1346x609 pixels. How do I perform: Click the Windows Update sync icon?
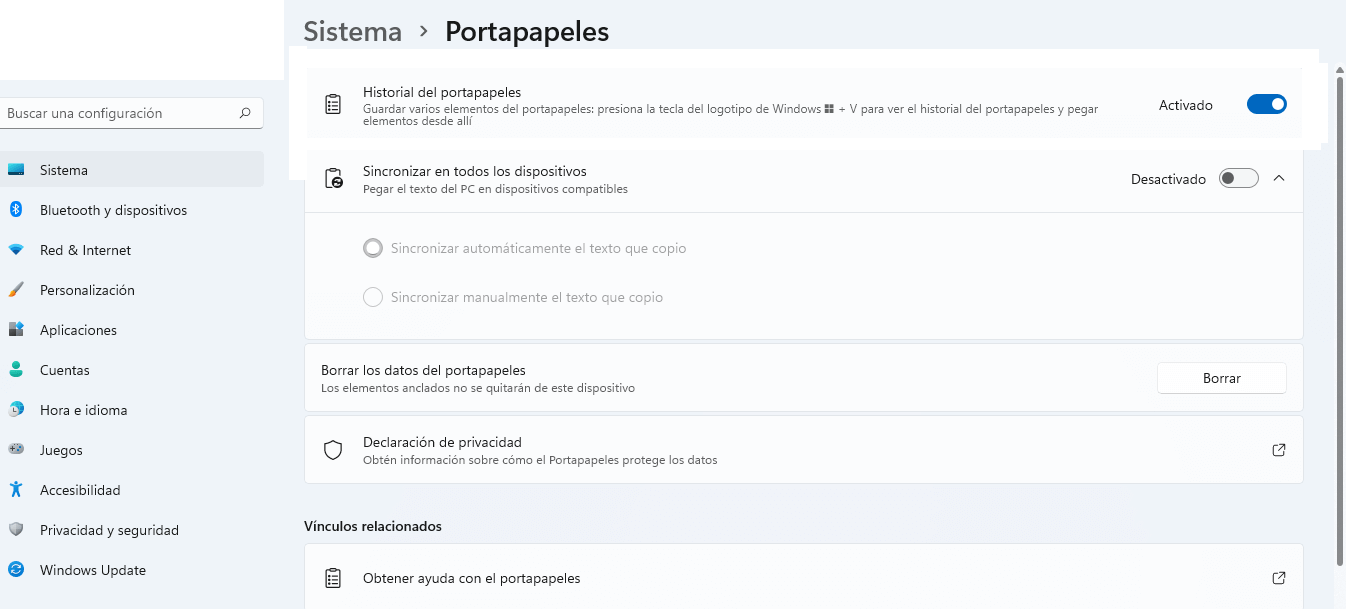[x=16, y=570]
